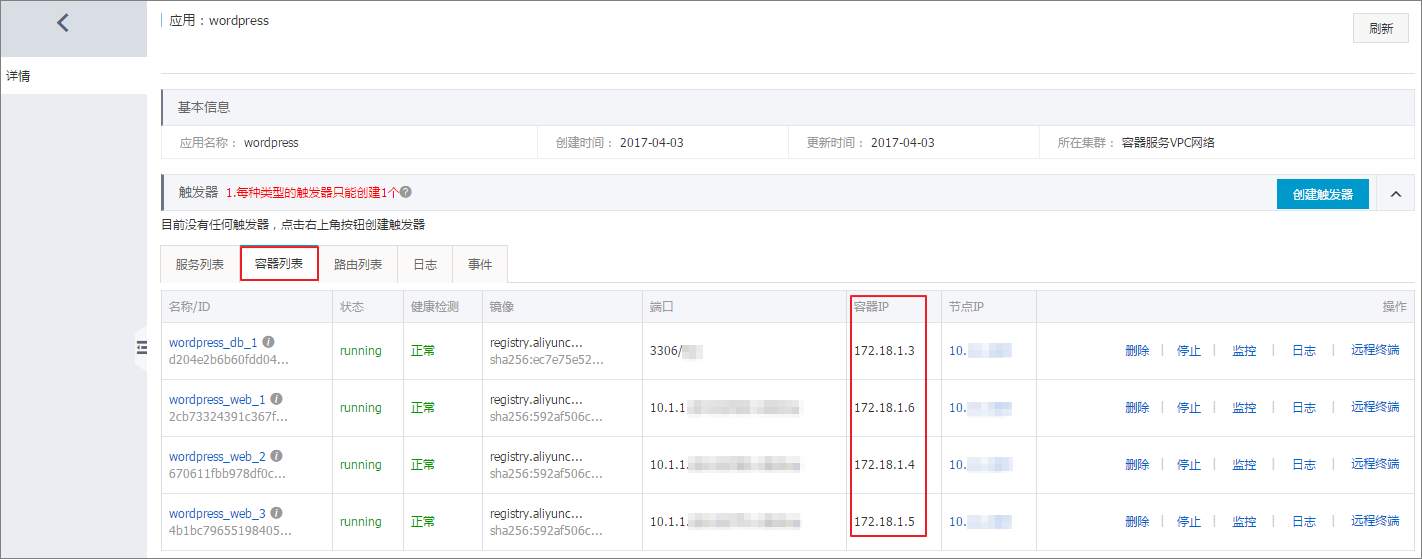Click the 创建触发器 button
The width and height of the screenshot is (1422, 559).
[x=1322, y=194]
